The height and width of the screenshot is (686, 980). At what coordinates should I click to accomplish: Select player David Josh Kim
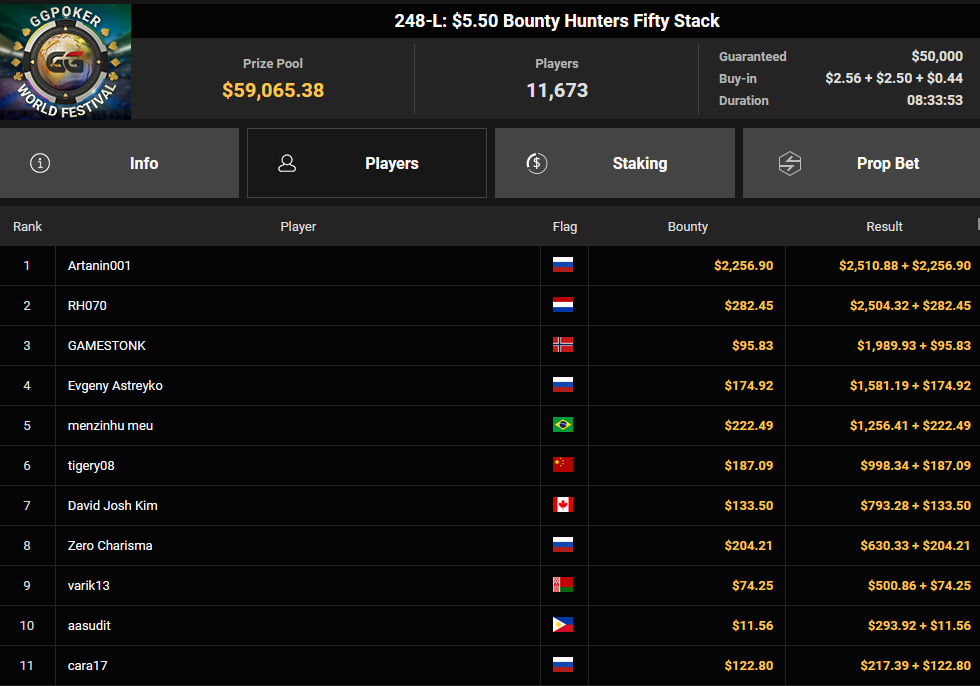tap(112, 505)
